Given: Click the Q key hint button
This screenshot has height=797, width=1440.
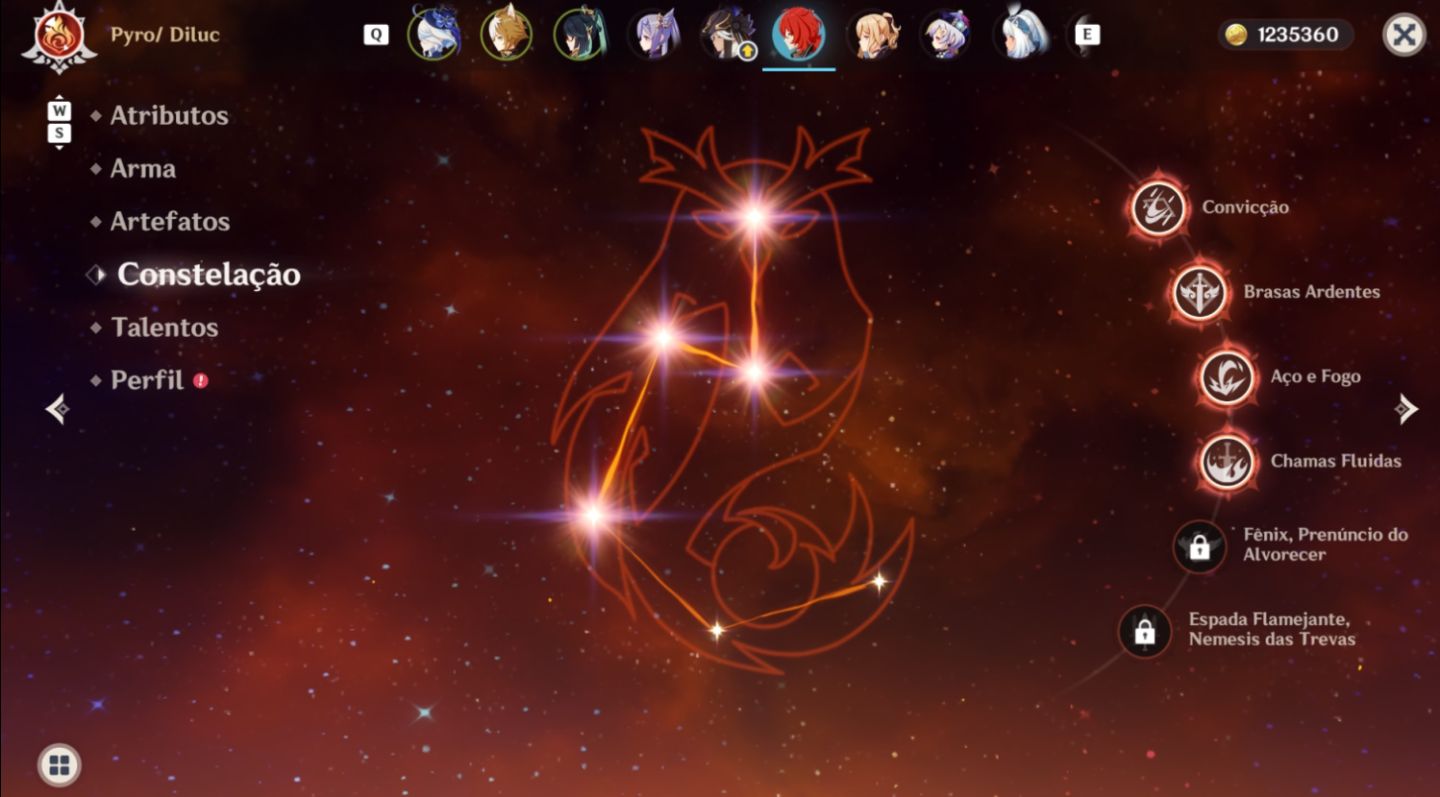Looking at the screenshot, I should 376,34.
